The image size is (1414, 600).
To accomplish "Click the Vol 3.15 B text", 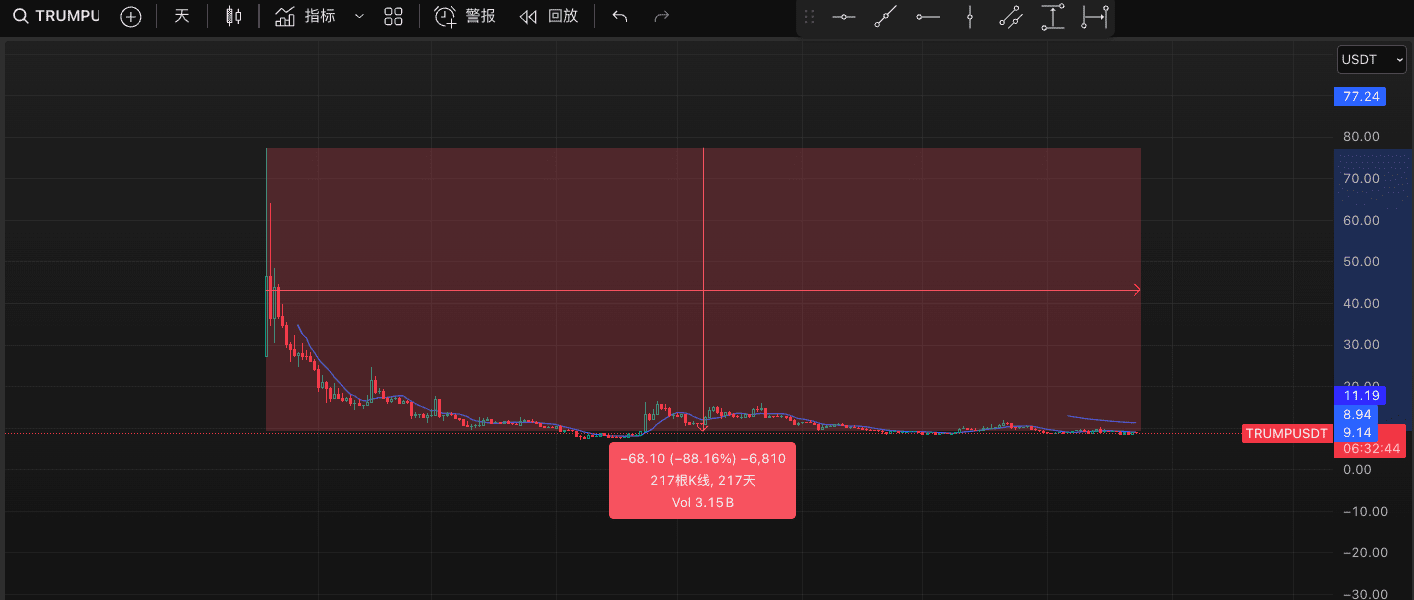I will (702, 502).
